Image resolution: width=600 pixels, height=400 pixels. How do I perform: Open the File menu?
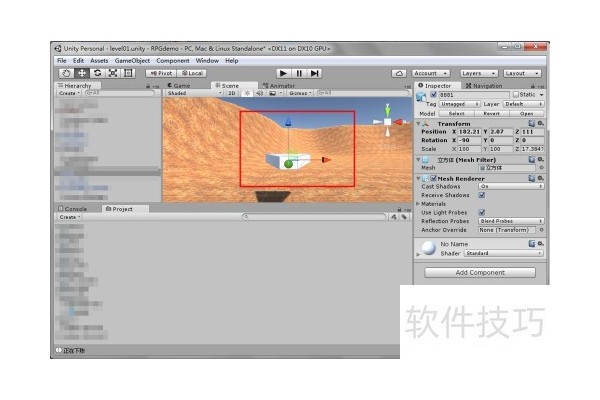click(x=62, y=60)
